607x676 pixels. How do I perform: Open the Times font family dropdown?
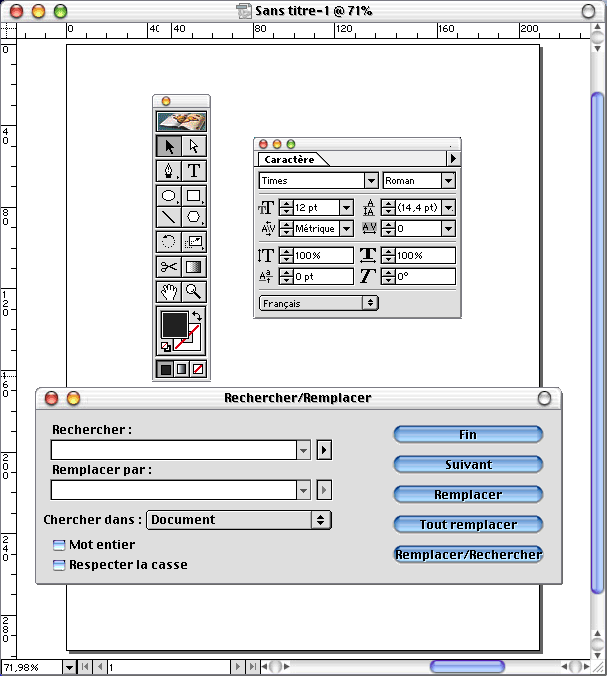[x=371, y=181]
